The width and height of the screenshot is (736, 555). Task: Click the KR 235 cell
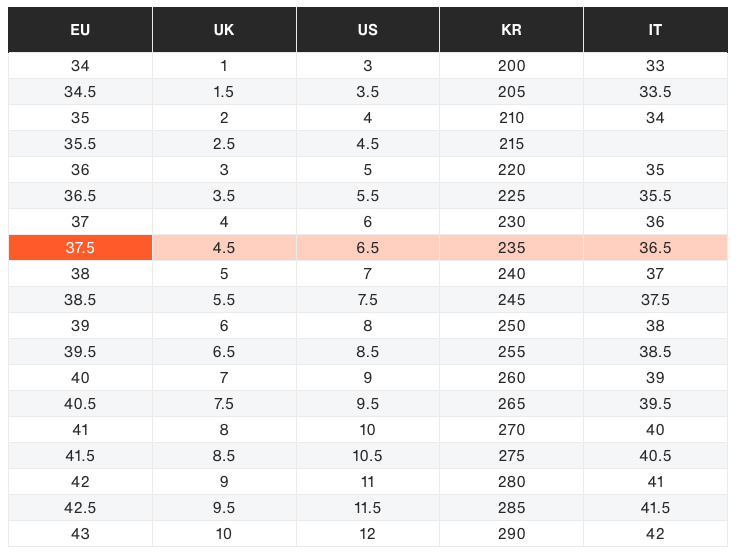coord(512,247)
